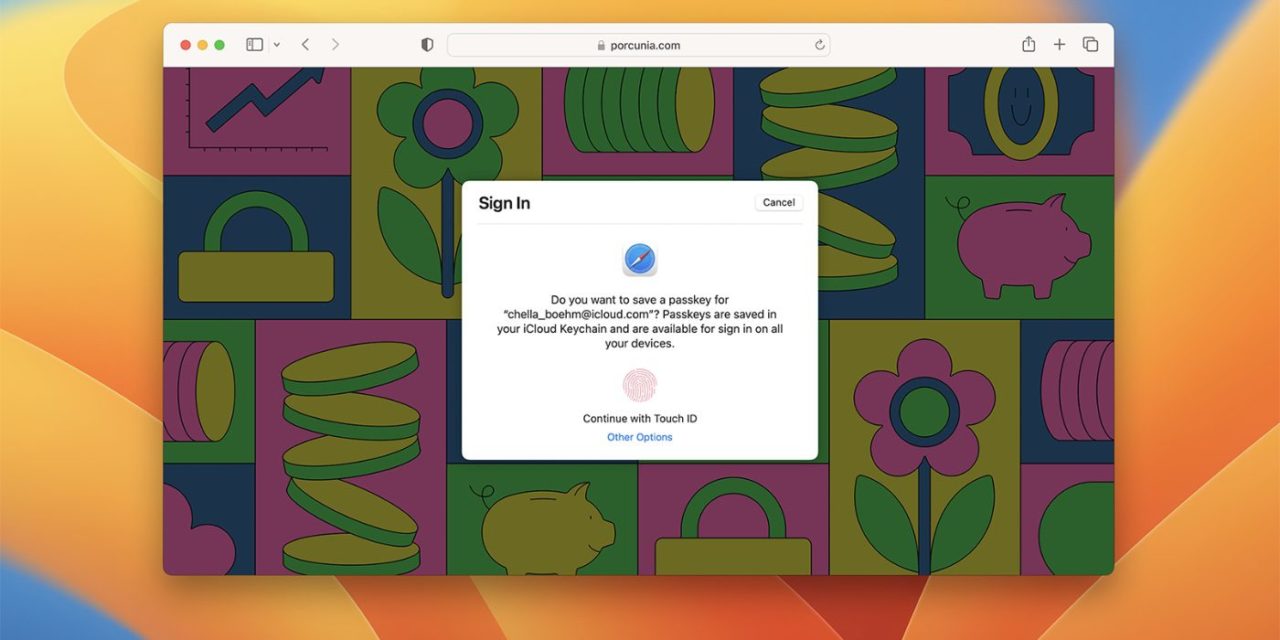Image resolution: width=1280 pixels, height=640 pixels.
Task: Cancel the Sign In dialog
Action: 778,203
